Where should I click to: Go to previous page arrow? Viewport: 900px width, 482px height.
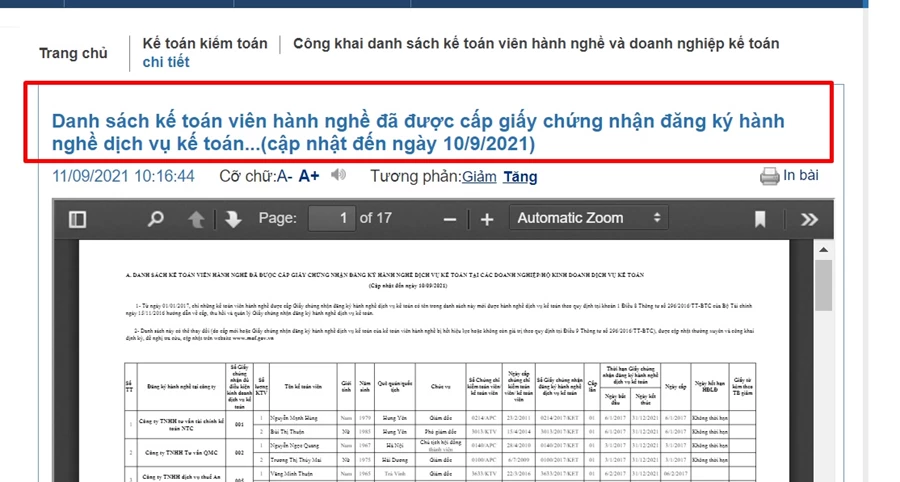pyautogui.click(x=196, y=219)
